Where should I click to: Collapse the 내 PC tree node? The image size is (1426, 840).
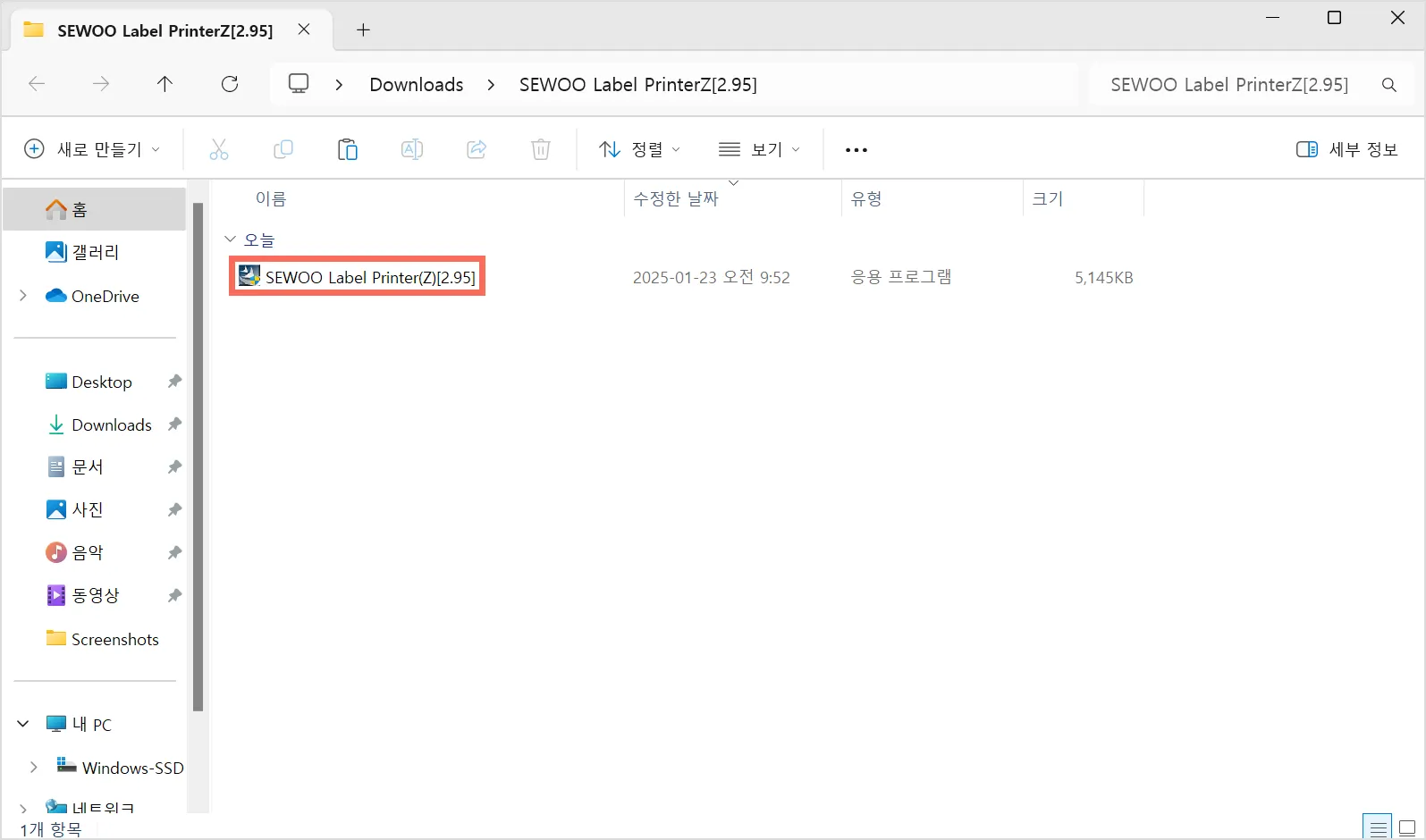click(23, 724)
